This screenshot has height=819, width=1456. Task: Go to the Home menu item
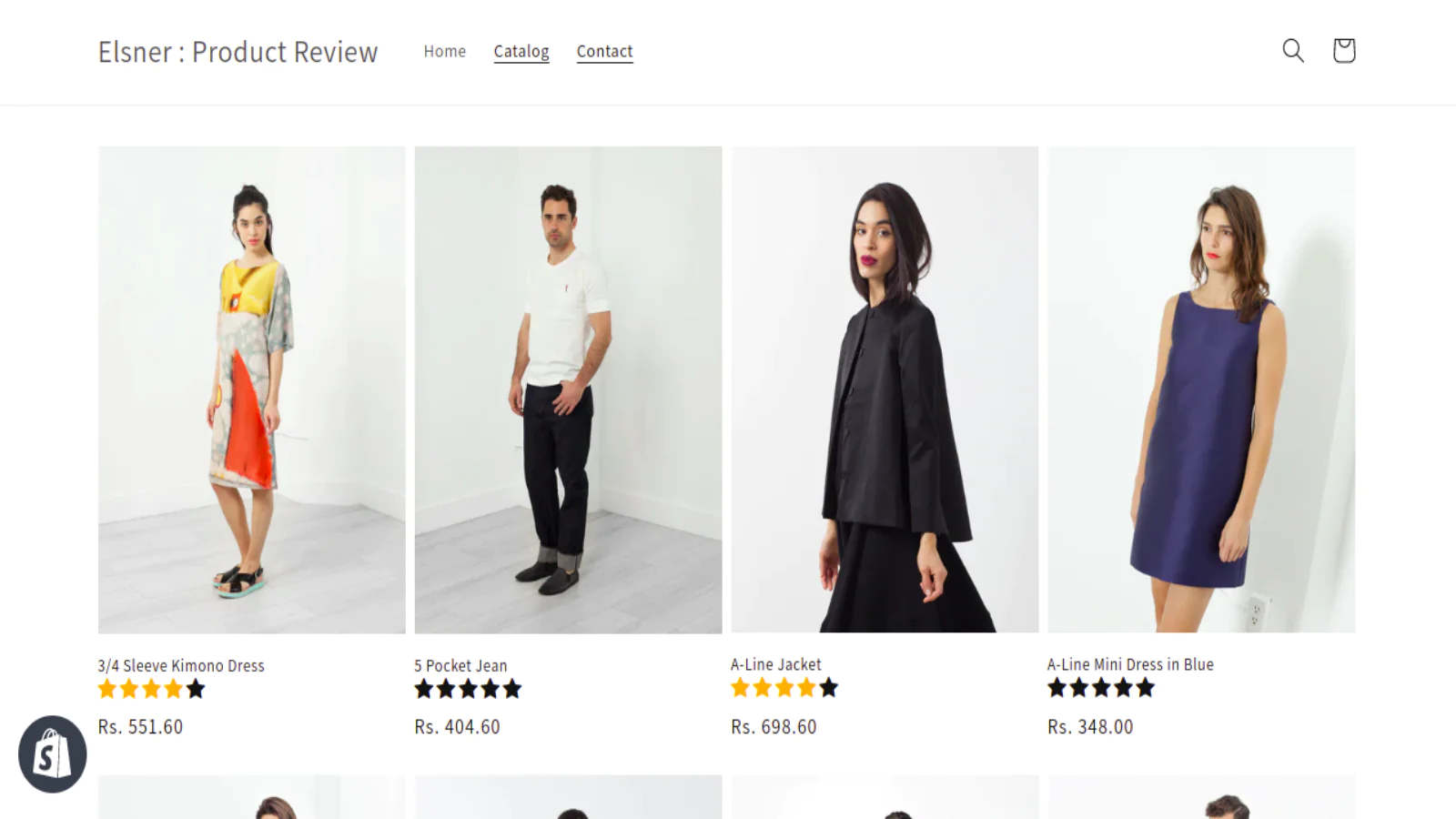[x=445, y=52]
